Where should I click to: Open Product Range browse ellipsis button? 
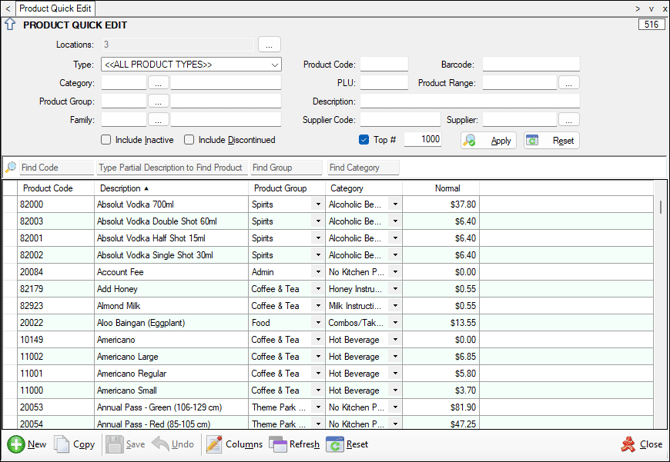[x=569, y=83]
